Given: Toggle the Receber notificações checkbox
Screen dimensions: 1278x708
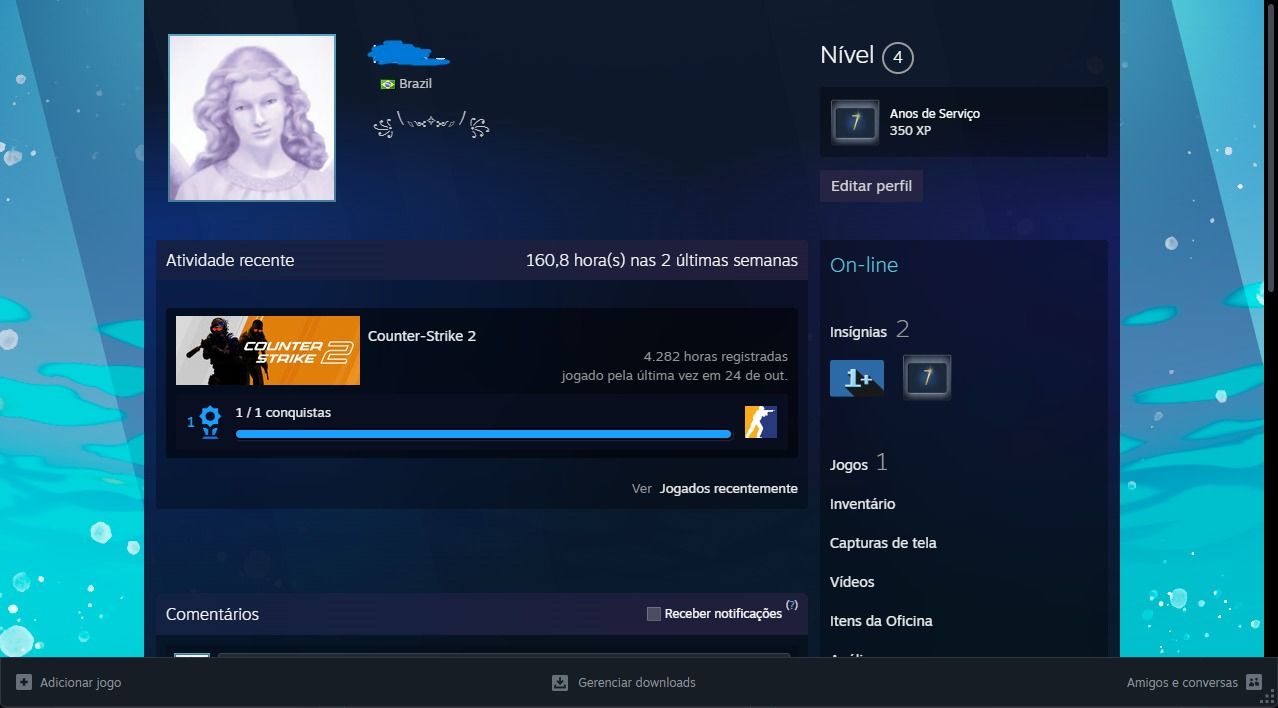Looking at the screenshot, I should tap(654, 614).
